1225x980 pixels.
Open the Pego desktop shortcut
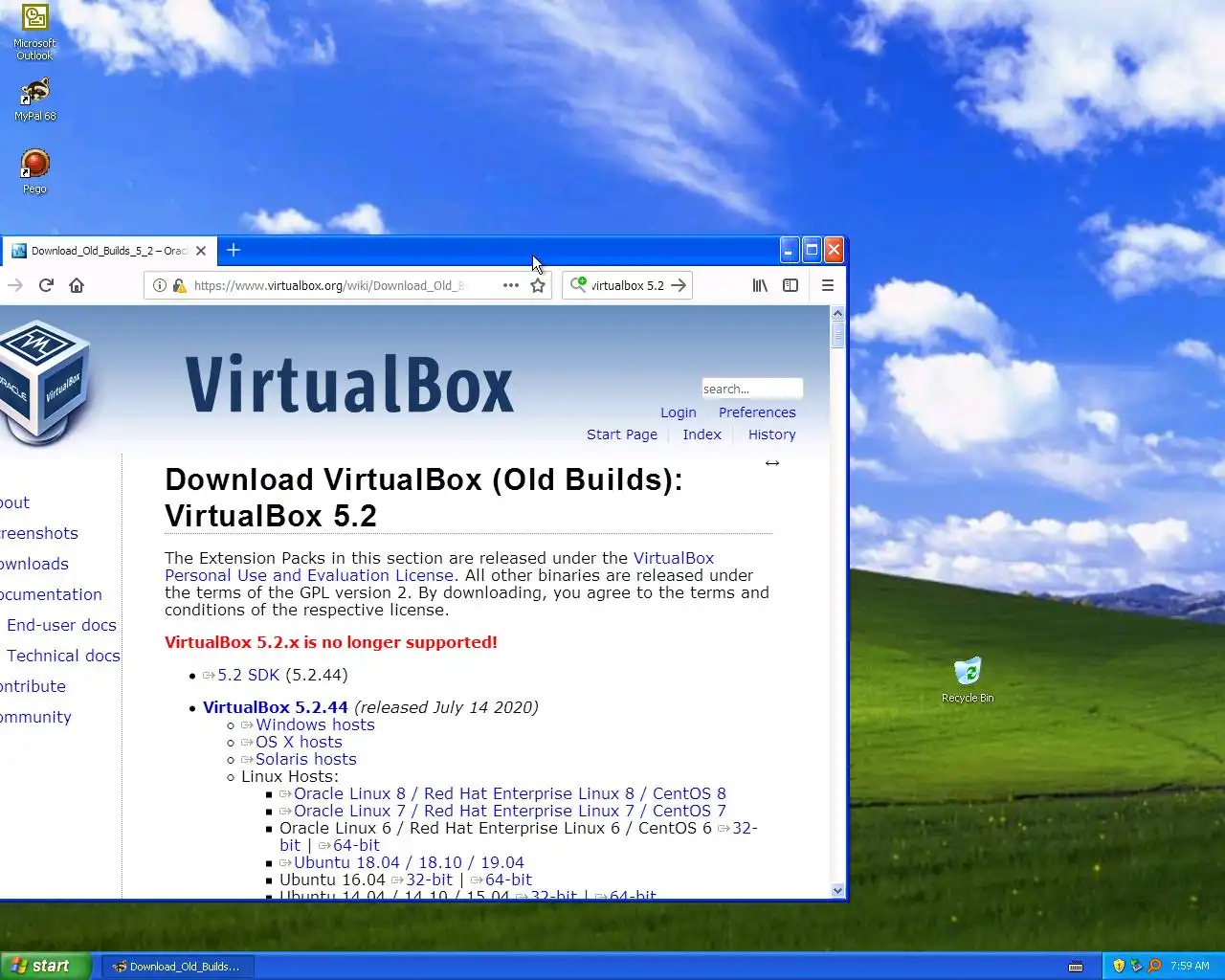[x=34, y=171]
